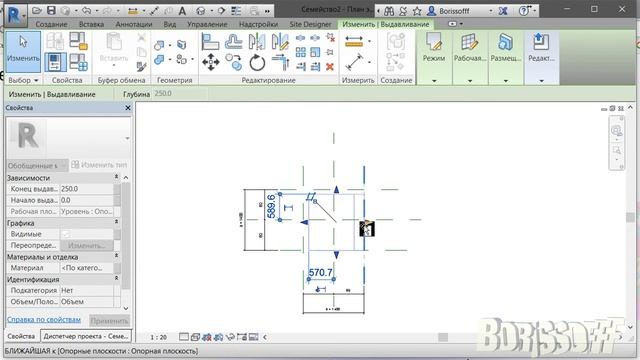This screenshot has height=360, width=640.
Task: Select the Rotate tool icon
Action: [257, 62]
